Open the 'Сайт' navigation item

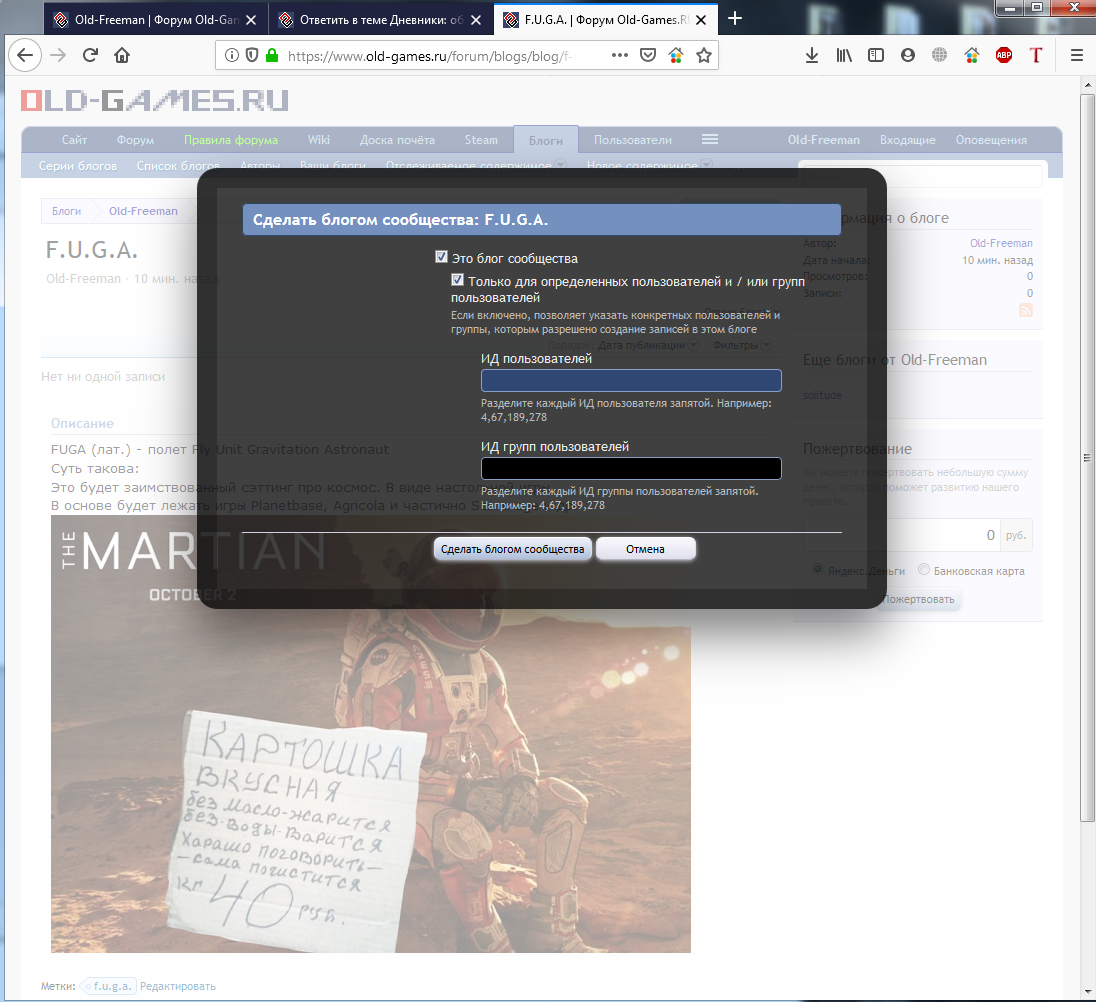[x=74, y=140]
